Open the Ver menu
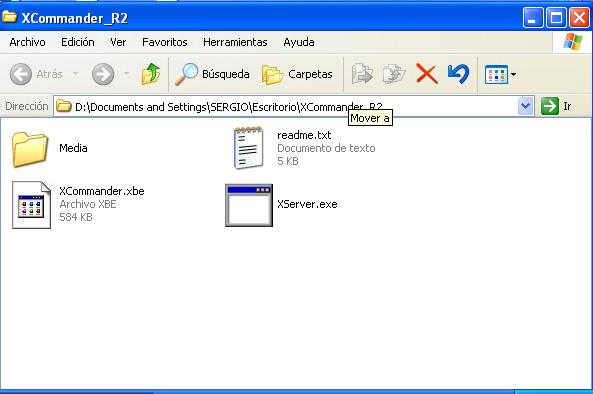Screen dimensions: 593x394 (x=118, y=42)
